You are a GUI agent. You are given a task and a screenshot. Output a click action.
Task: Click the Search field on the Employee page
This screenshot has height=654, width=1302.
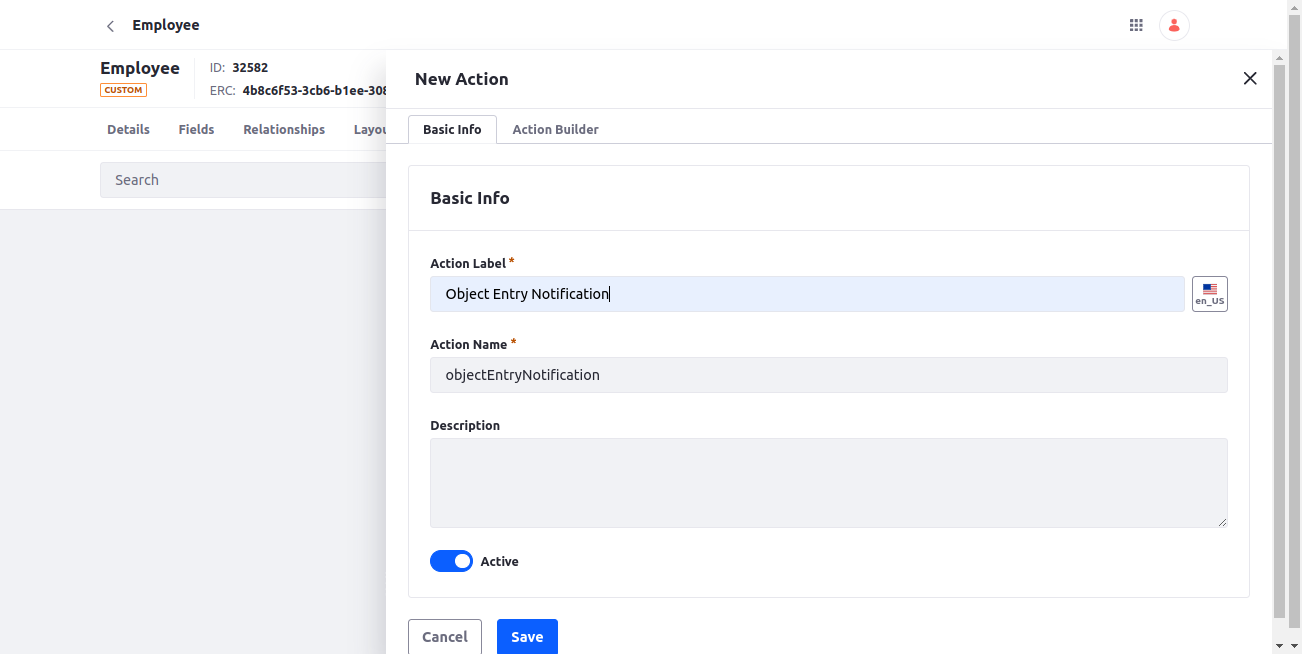243,180
